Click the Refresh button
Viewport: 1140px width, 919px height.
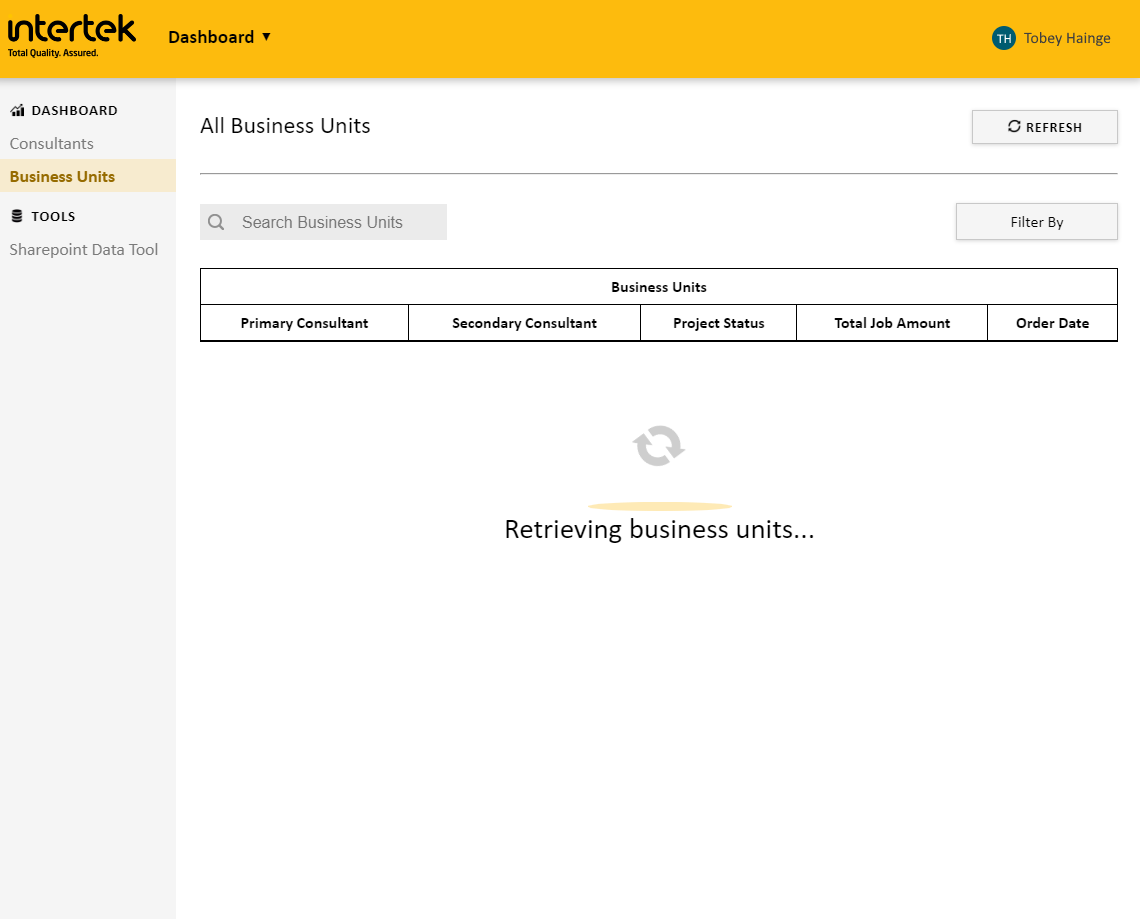(1044, 127)
